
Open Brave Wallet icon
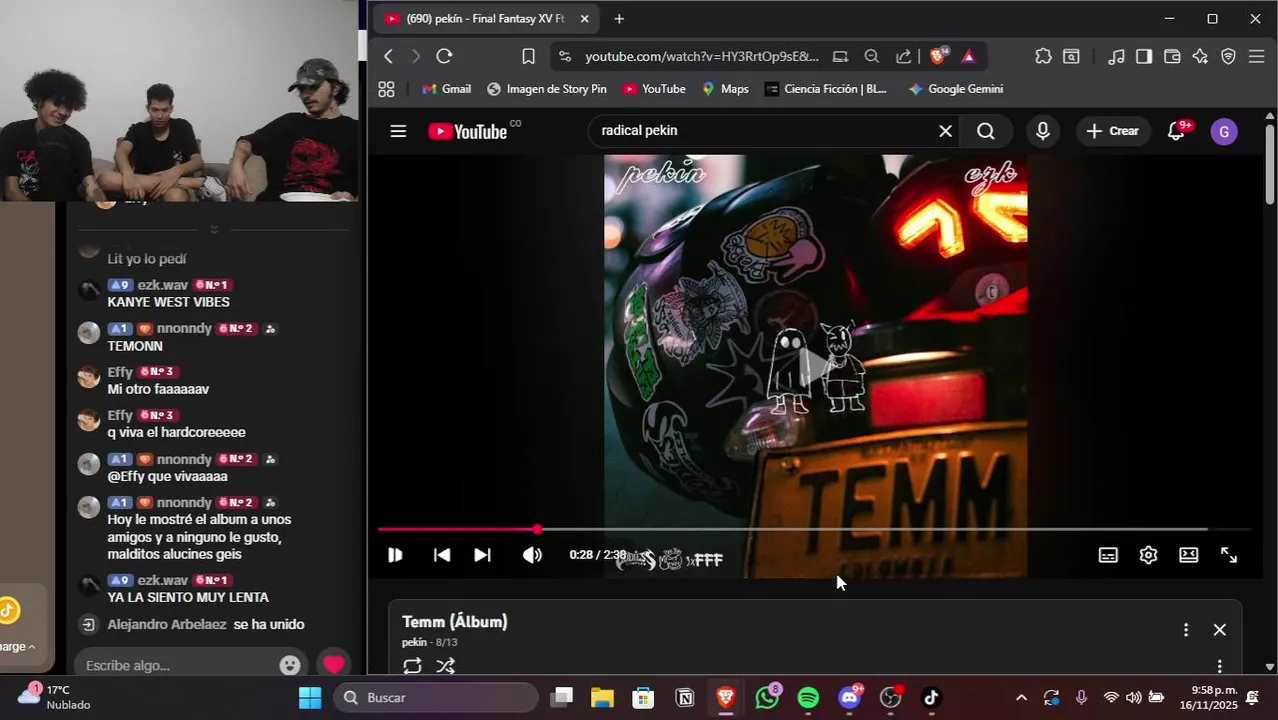1172,57
